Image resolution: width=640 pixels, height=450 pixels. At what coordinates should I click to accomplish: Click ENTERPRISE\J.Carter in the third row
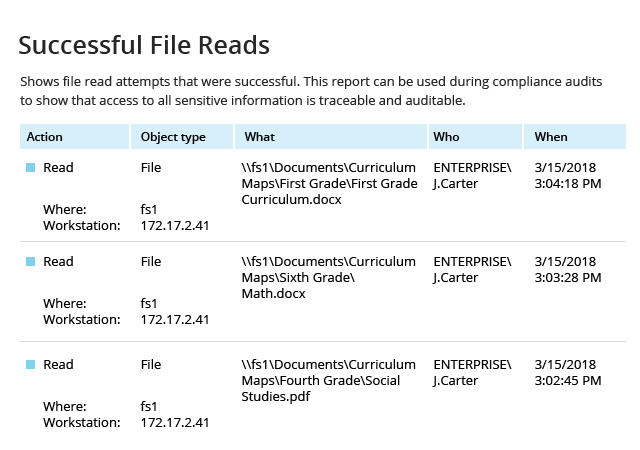coord(472,372)
